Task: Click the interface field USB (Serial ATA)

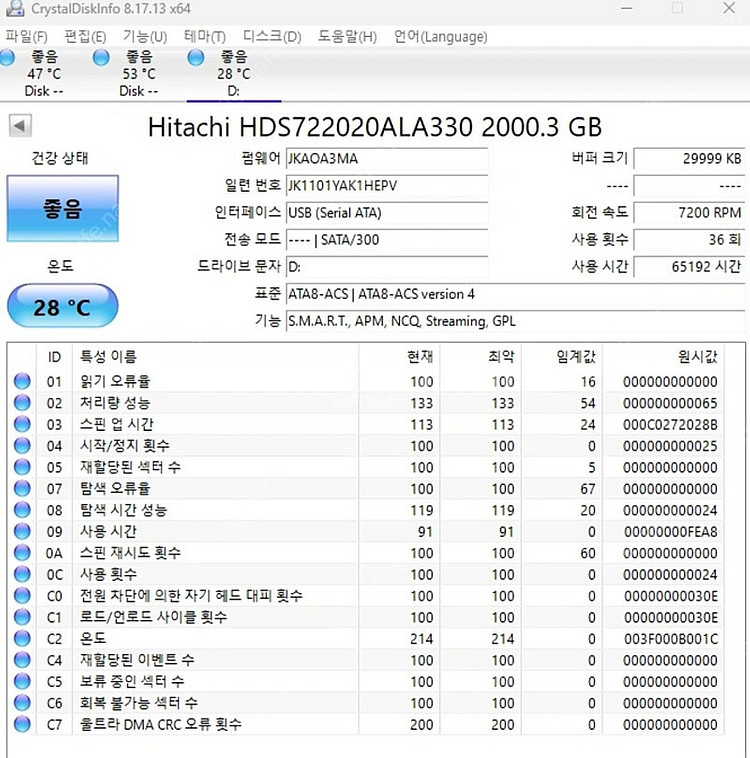Action: click(x=387, y=213)
